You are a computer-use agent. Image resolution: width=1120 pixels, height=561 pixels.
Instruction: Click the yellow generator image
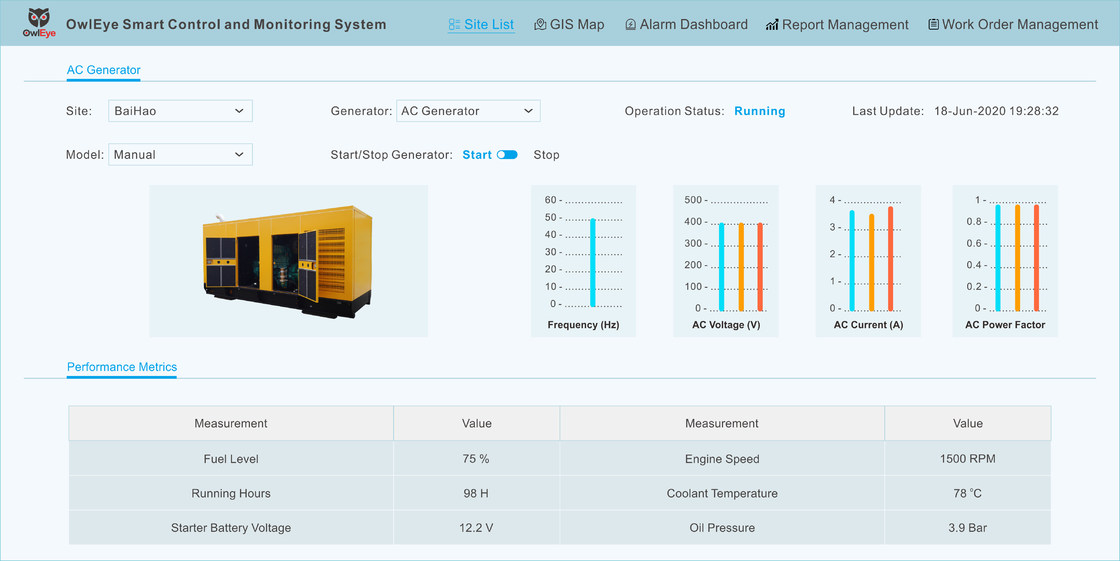288,260
